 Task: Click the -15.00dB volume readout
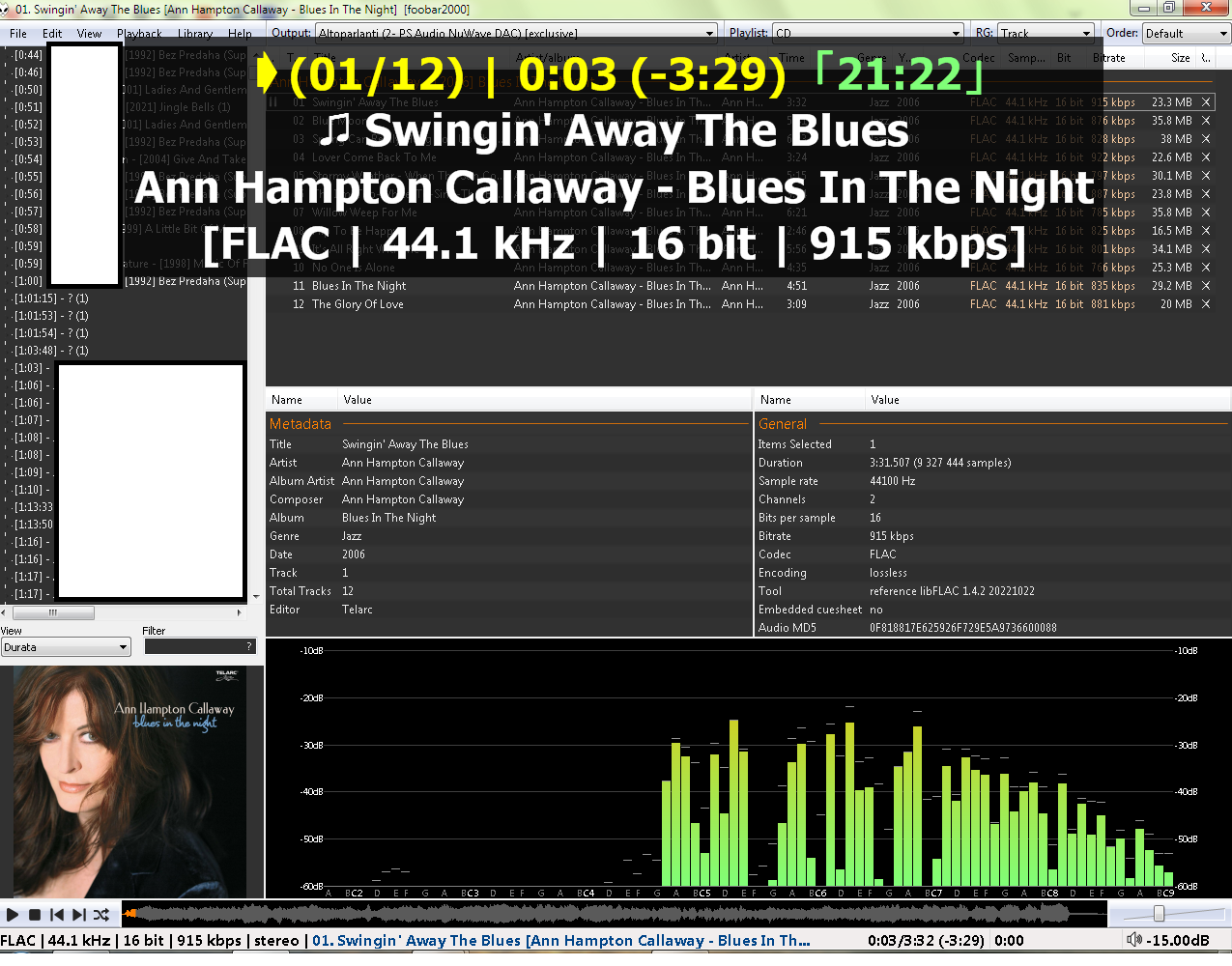1178,941
